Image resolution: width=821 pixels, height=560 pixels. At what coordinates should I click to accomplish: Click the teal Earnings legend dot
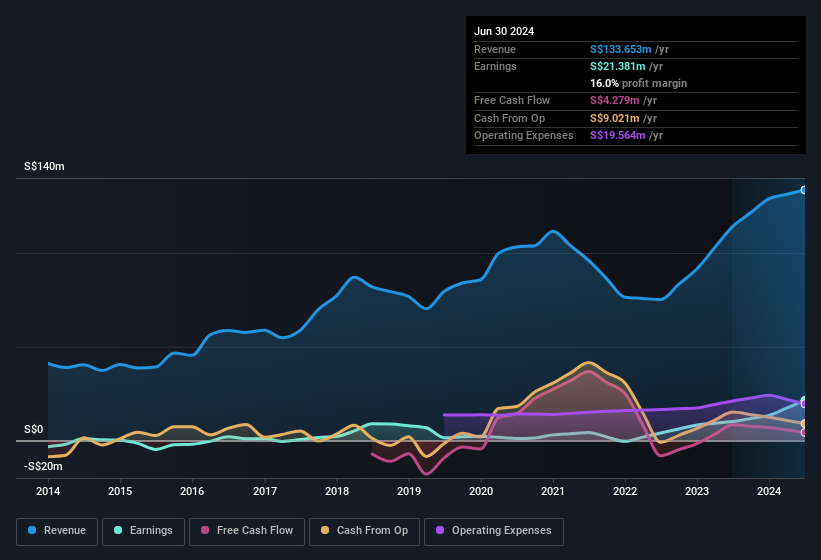(x=118, y=530)
